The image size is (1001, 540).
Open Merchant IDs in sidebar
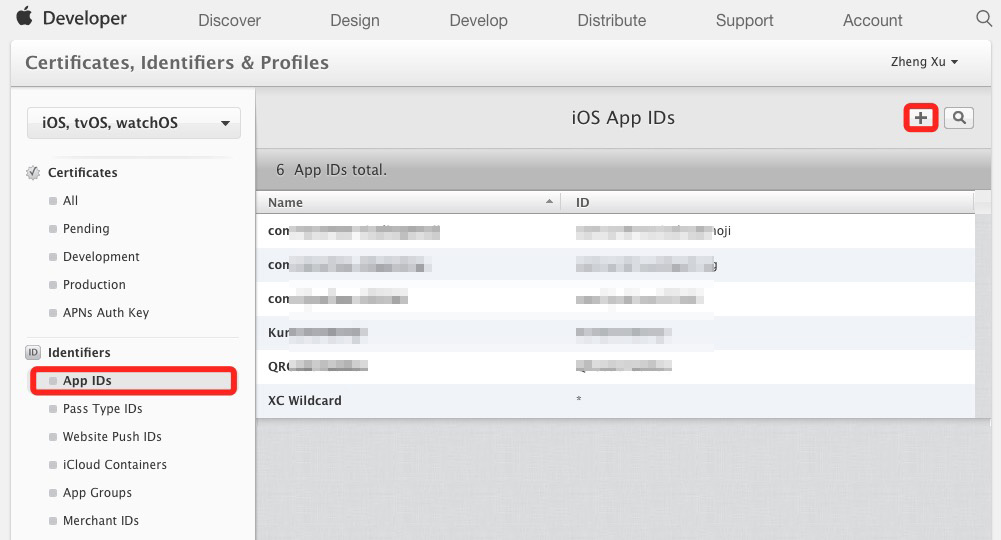click(x=100, y=521)
